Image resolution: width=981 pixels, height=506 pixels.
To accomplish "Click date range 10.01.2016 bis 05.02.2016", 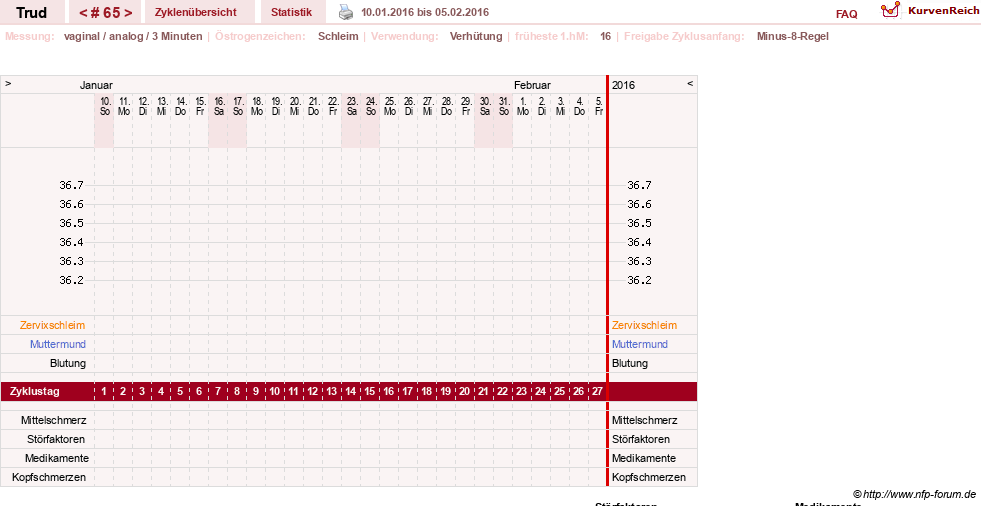I will (425, 12).
